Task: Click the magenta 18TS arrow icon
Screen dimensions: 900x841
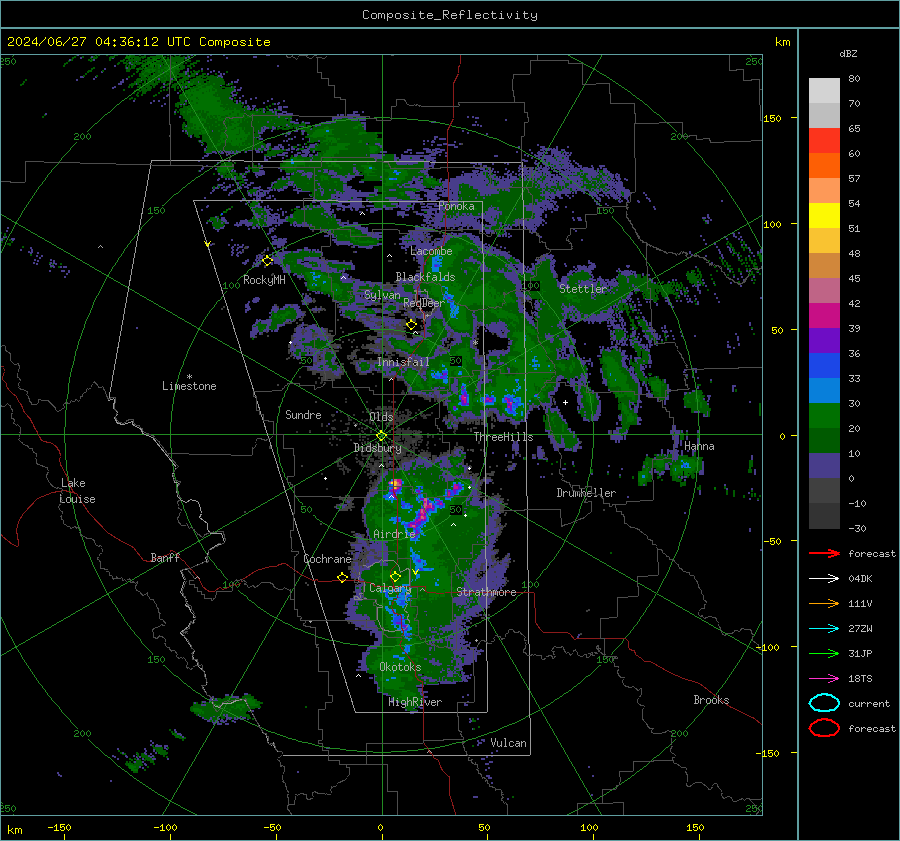Action: (824, 679)
